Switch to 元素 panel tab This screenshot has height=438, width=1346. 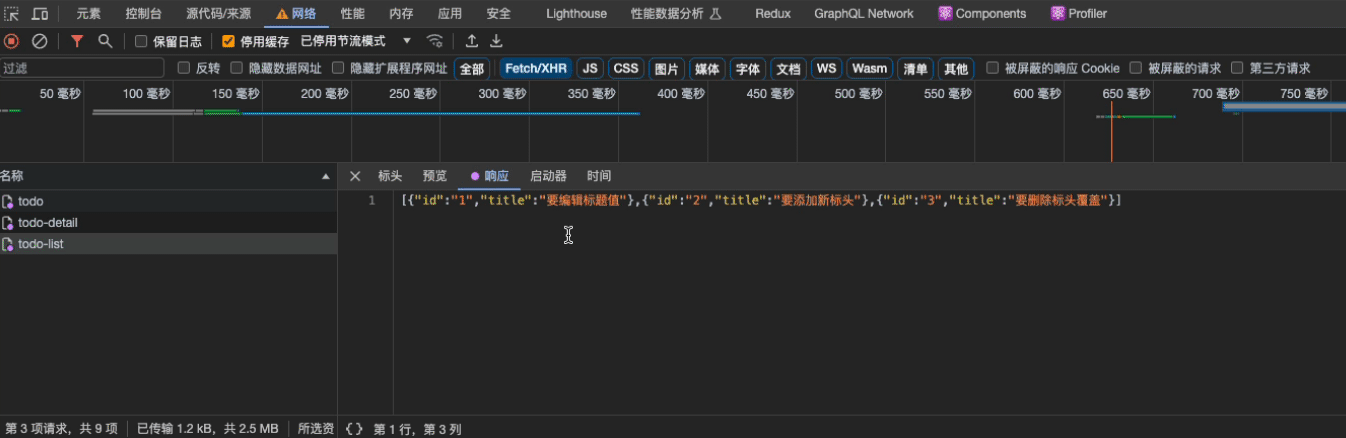[x=89, y=14]
